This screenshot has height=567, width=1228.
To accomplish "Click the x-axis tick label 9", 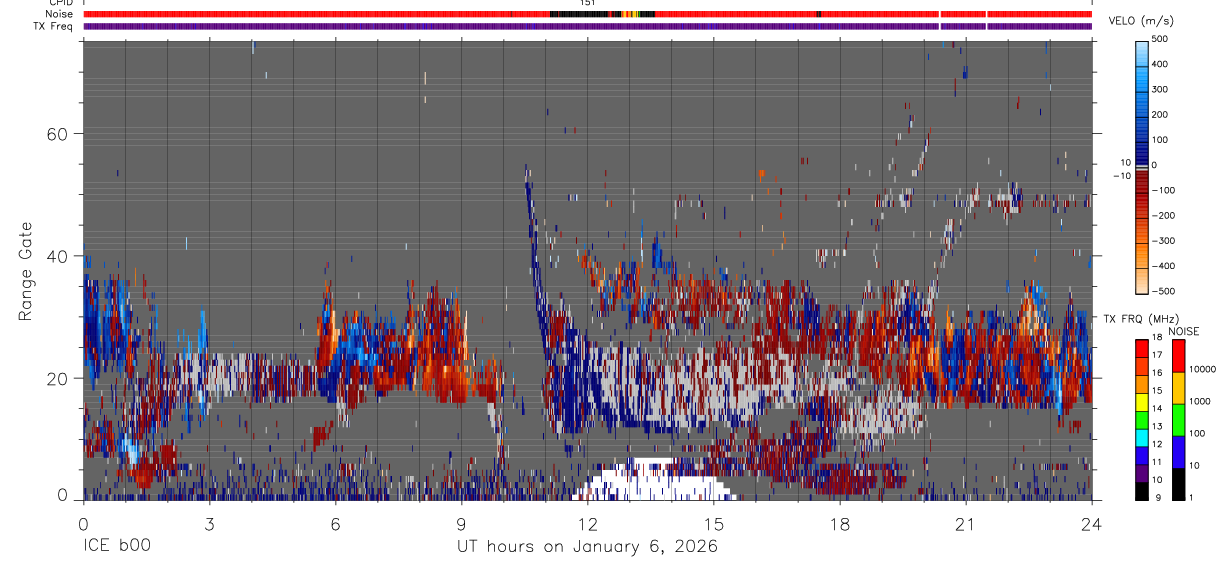I will (x=461, y=524).
